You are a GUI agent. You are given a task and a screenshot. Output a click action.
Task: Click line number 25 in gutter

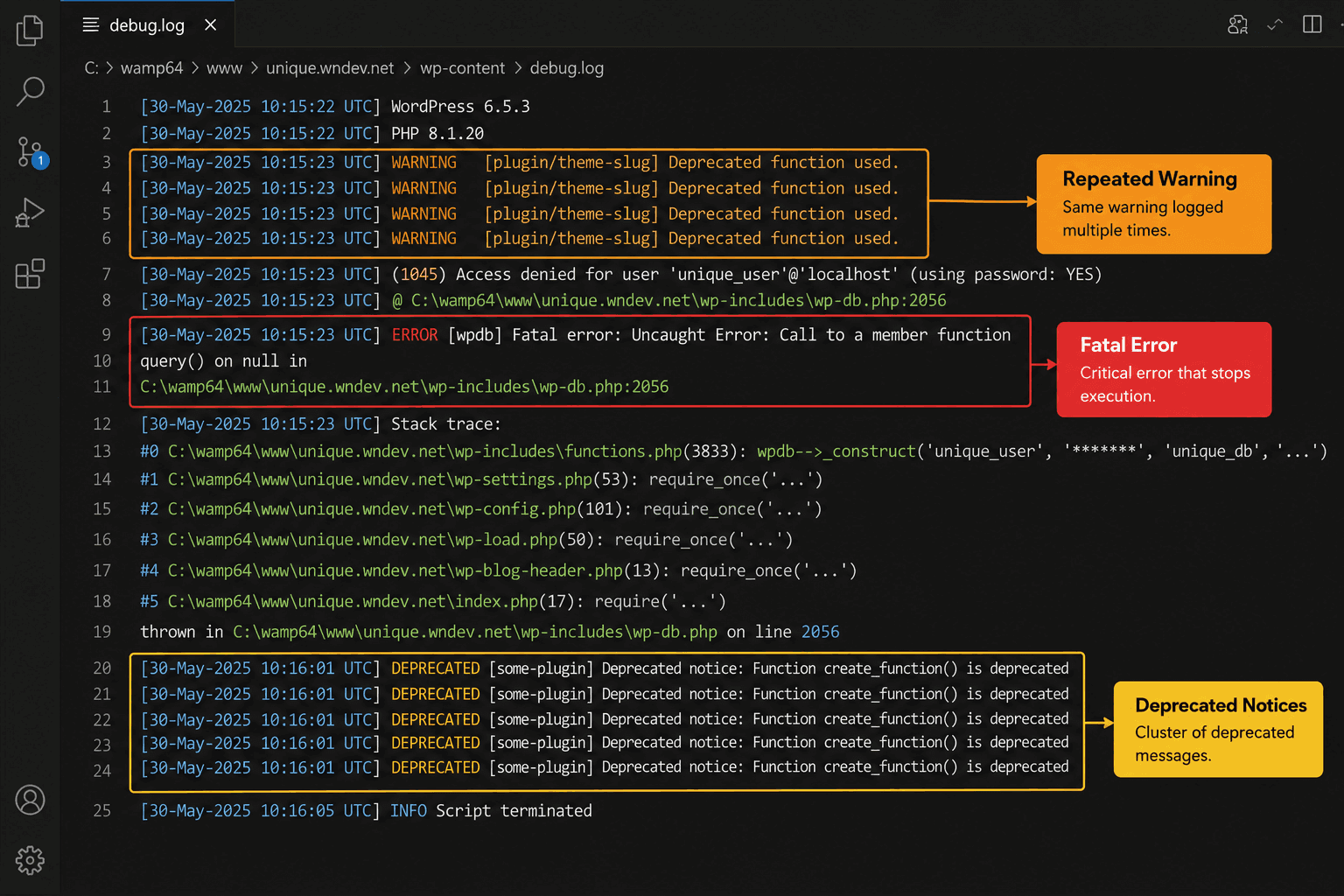[x=102, y=810]
